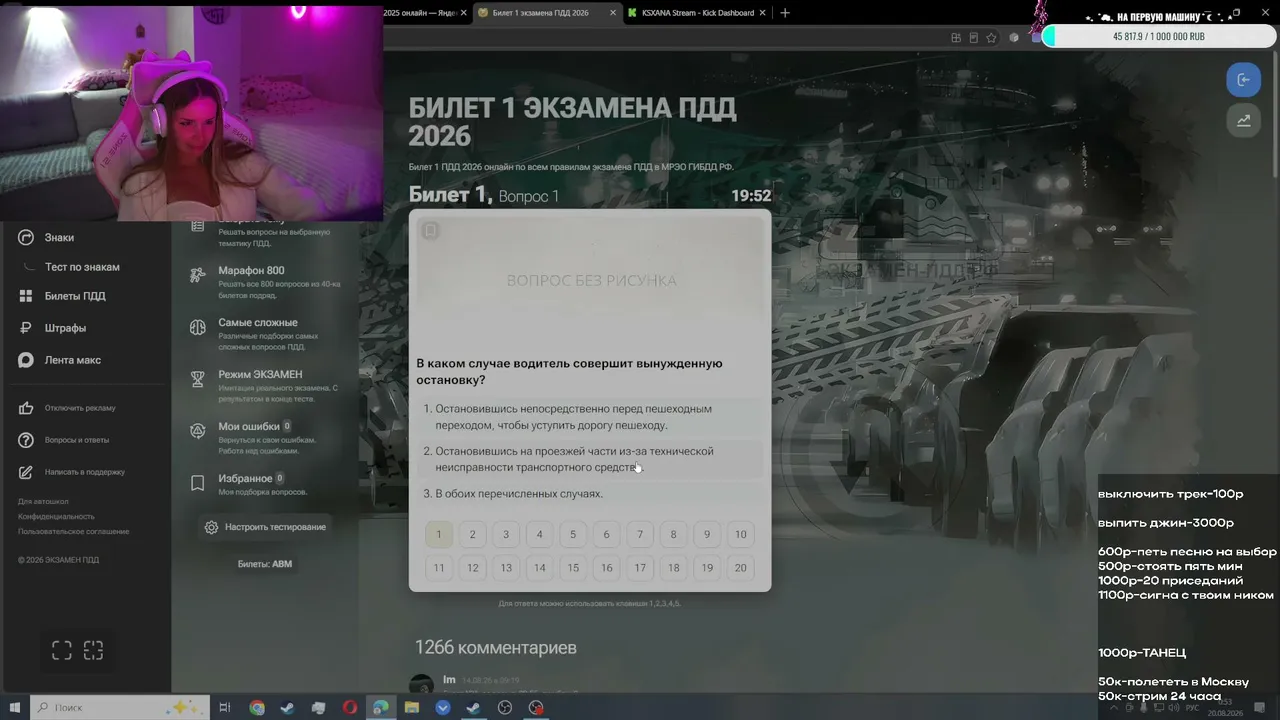Click the Билеты ПДД grid icon
Screen dimensions: 1280x720
(26, 296)
